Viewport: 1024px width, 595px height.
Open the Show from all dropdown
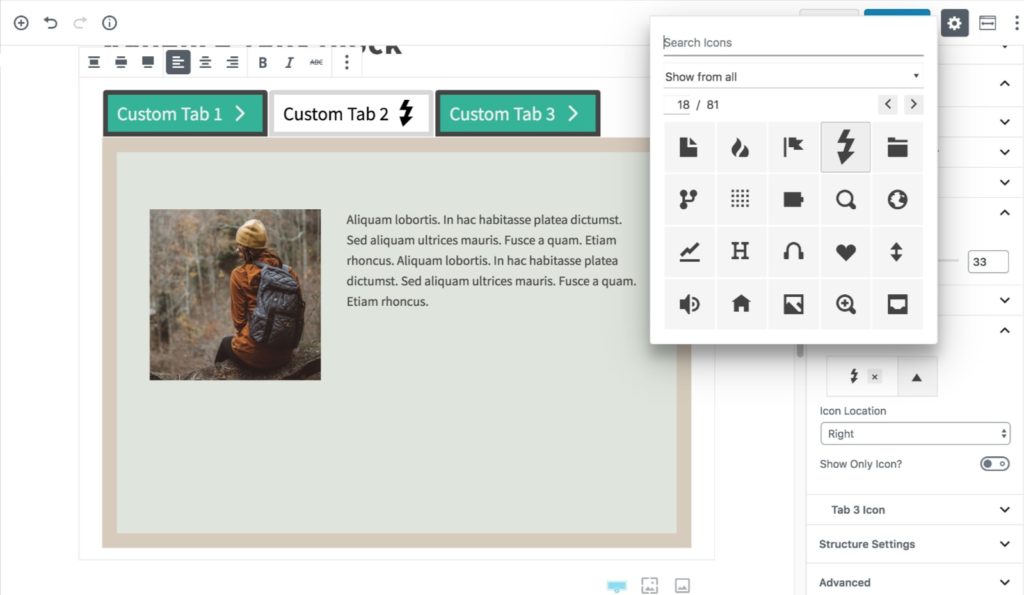(793, 77)
